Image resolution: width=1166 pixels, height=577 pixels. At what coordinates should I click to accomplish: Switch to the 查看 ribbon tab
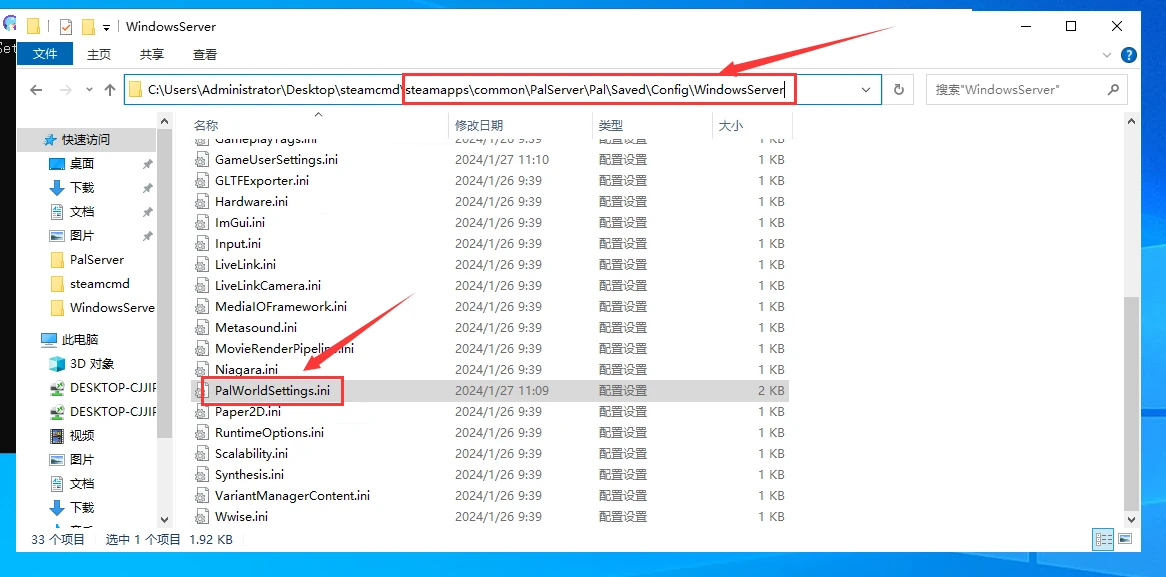coord(204,54)
